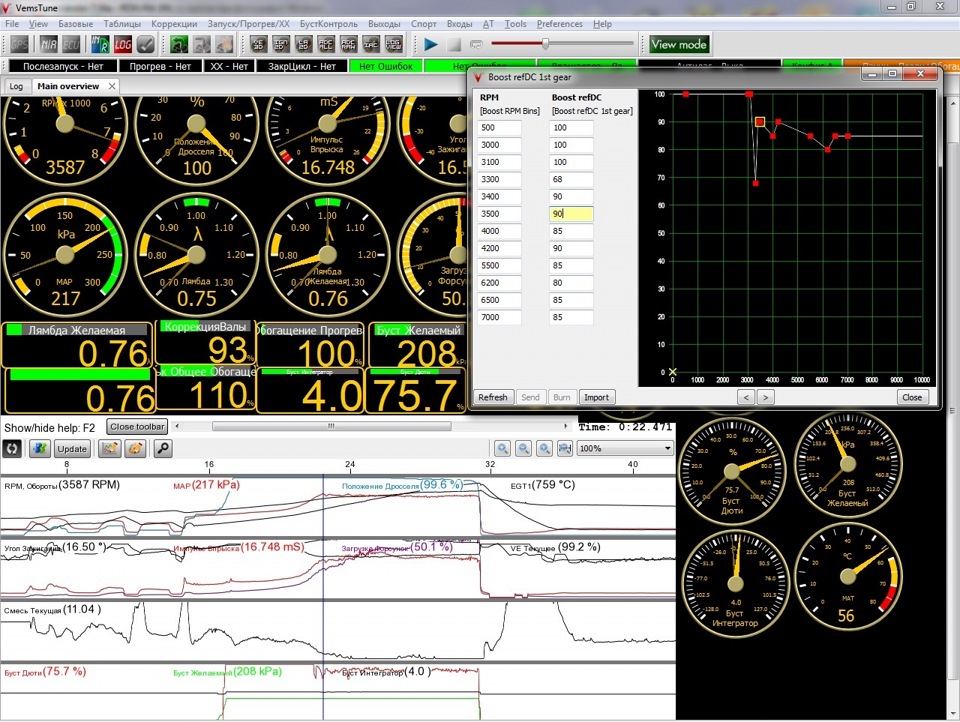Click the GPS toolbar icon

[19, 44]
